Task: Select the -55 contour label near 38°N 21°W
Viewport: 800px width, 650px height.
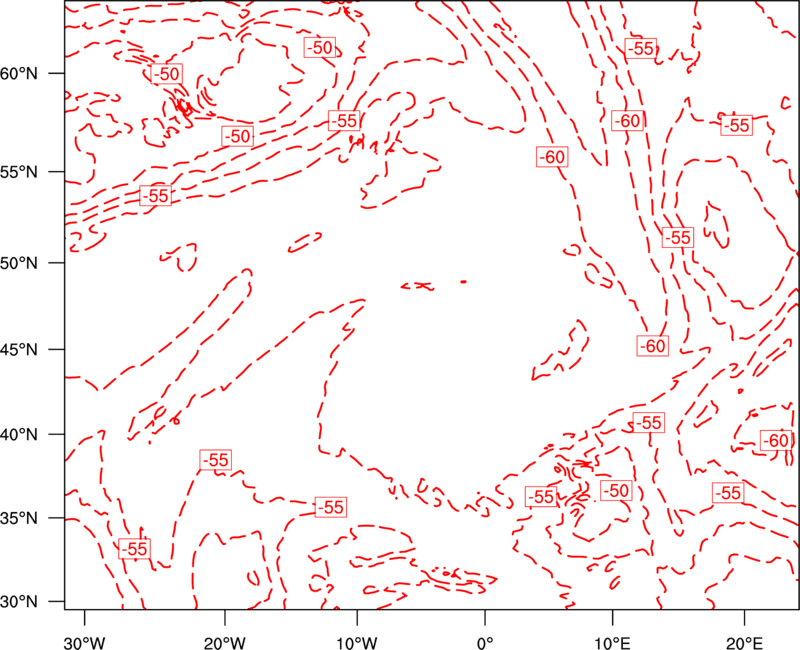Action: point(216,460)
